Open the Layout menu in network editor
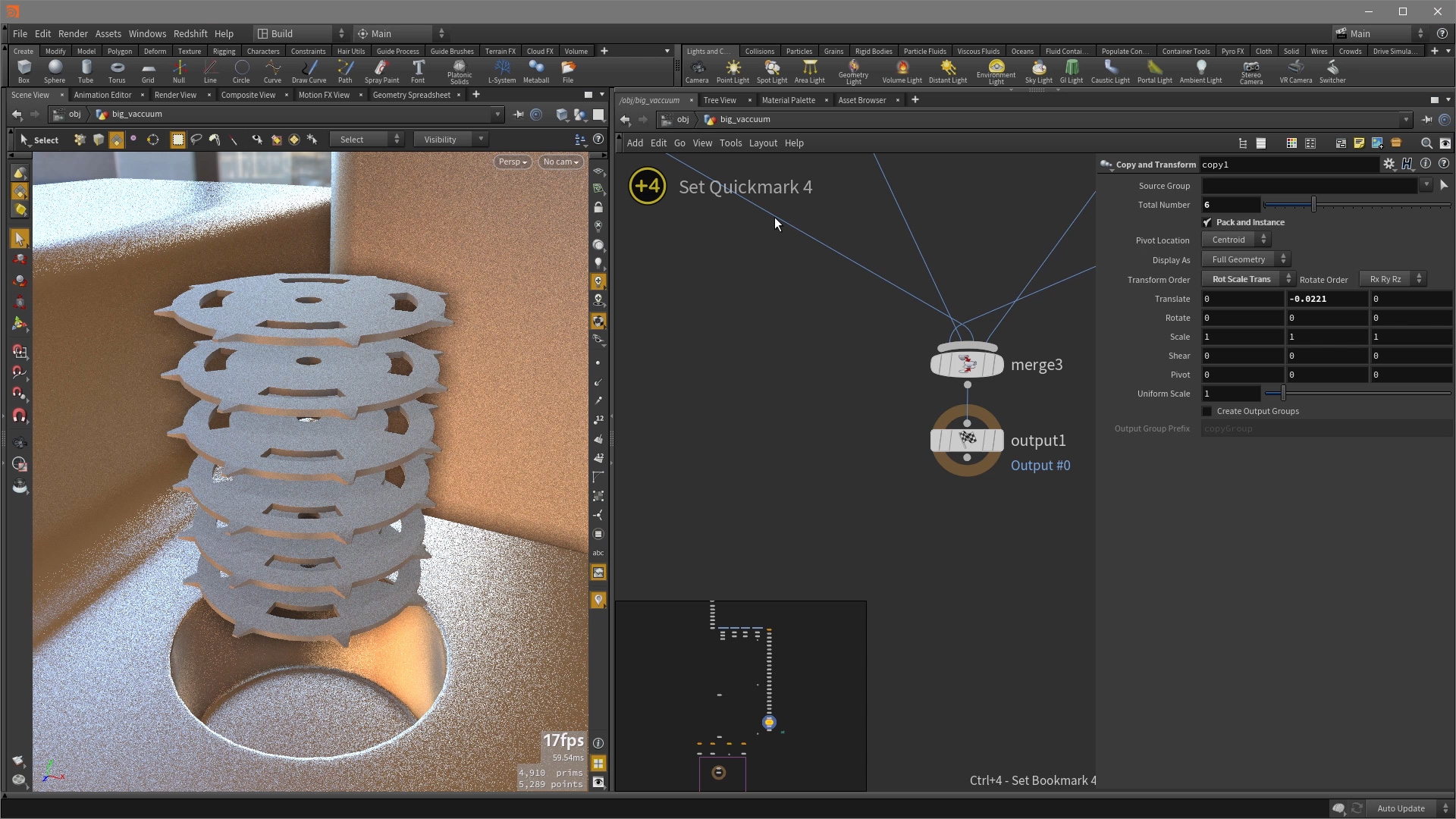 pos(762,143)
